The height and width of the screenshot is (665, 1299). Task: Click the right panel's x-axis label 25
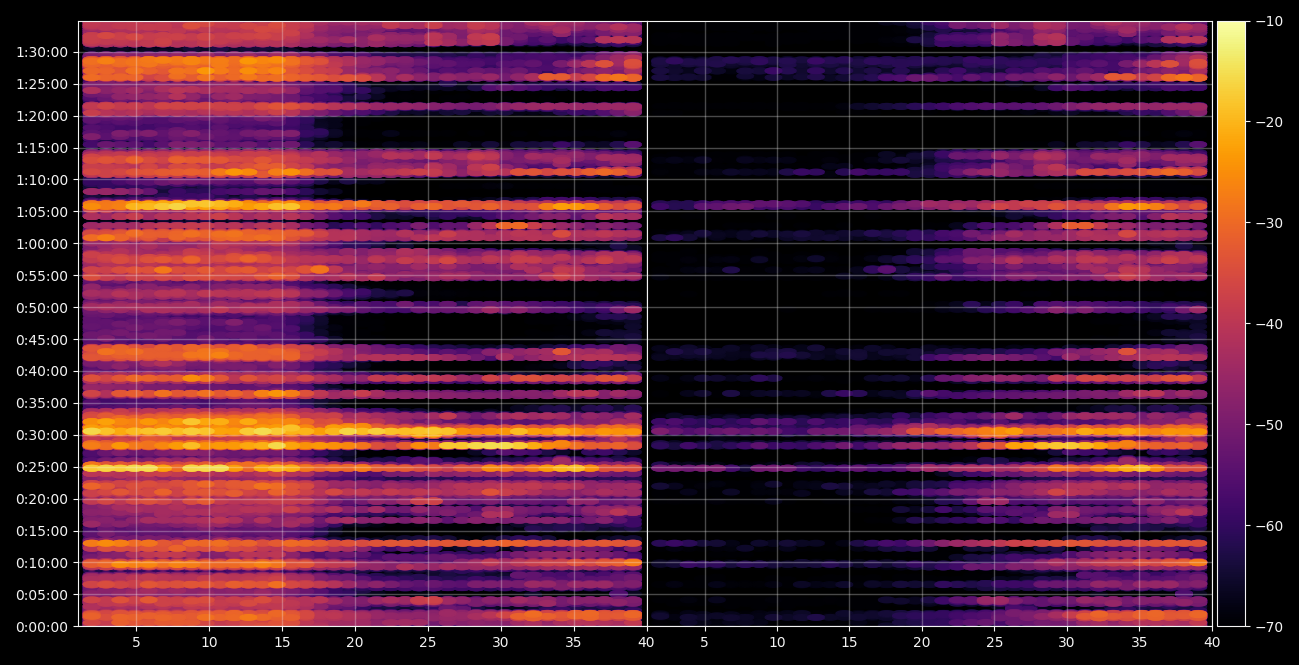point(994,643)
